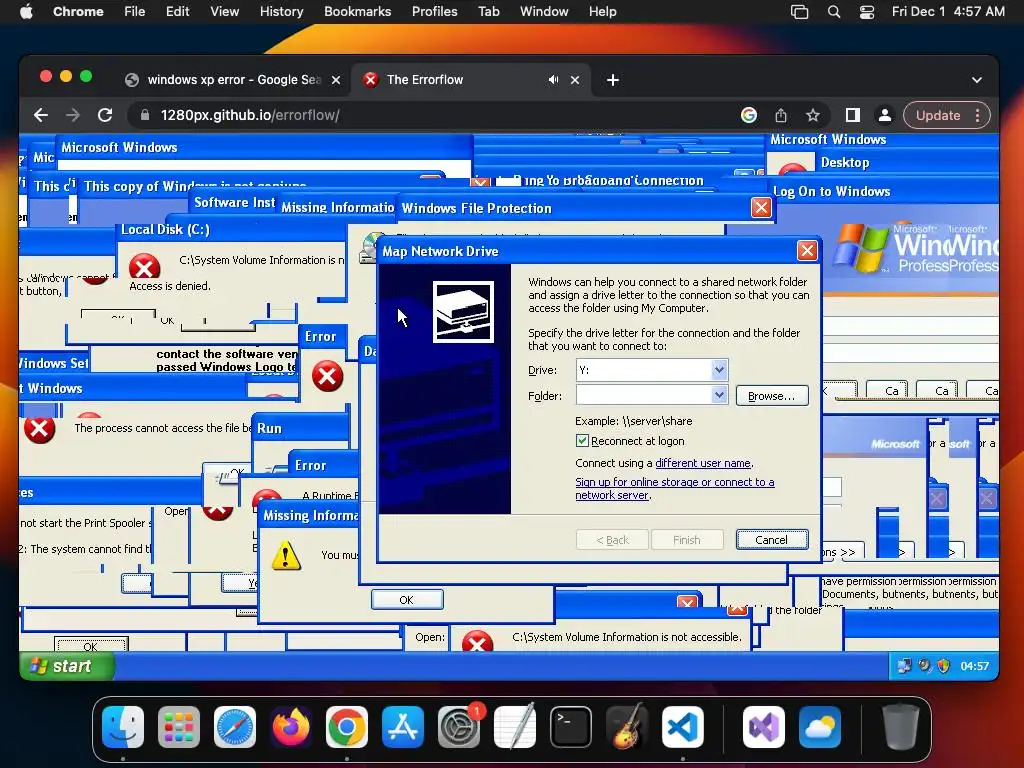The image size is (1024, 768).
Task: Open the macOS Control Center icon
Action: pos(867,11)
